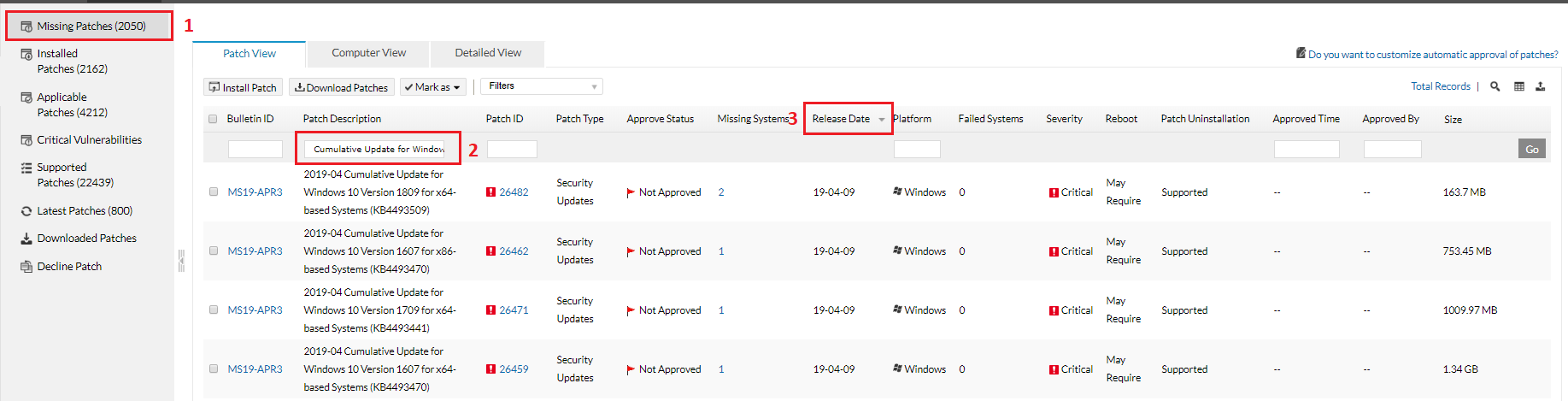The height and width of the screenshot is (401, 1568).
Task: Click the Install Patch button
Action: 243,87
